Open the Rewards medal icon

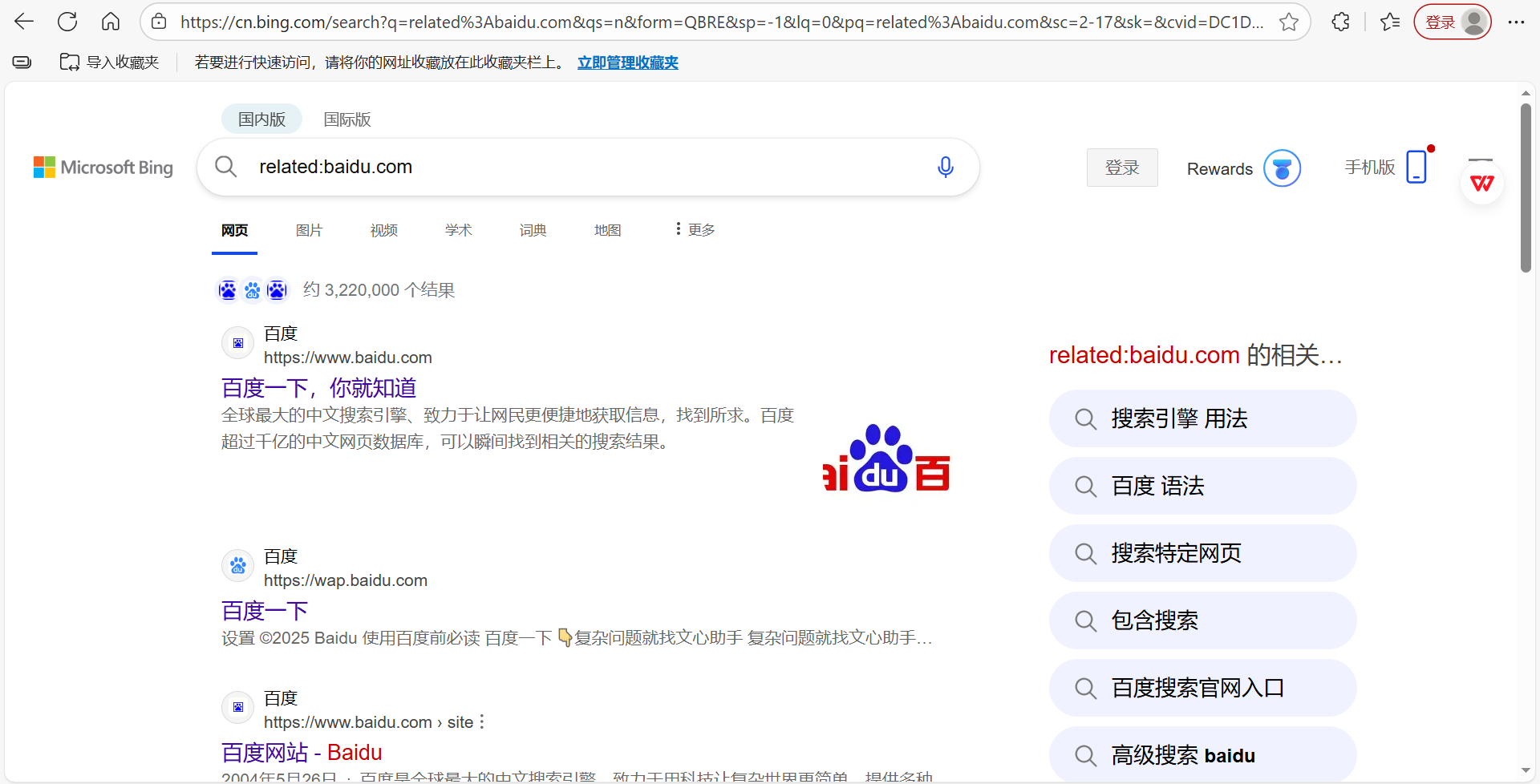(1282, 168)
